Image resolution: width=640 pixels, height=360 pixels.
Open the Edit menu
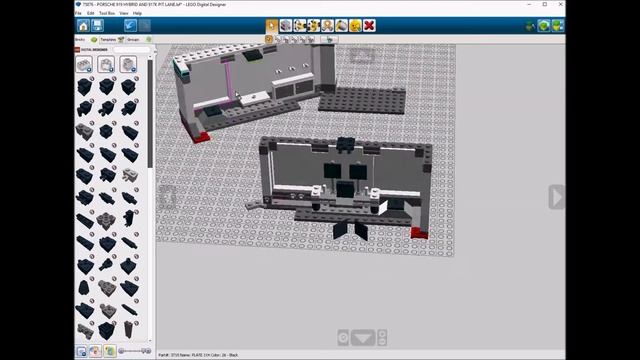(x=90, y=13)
